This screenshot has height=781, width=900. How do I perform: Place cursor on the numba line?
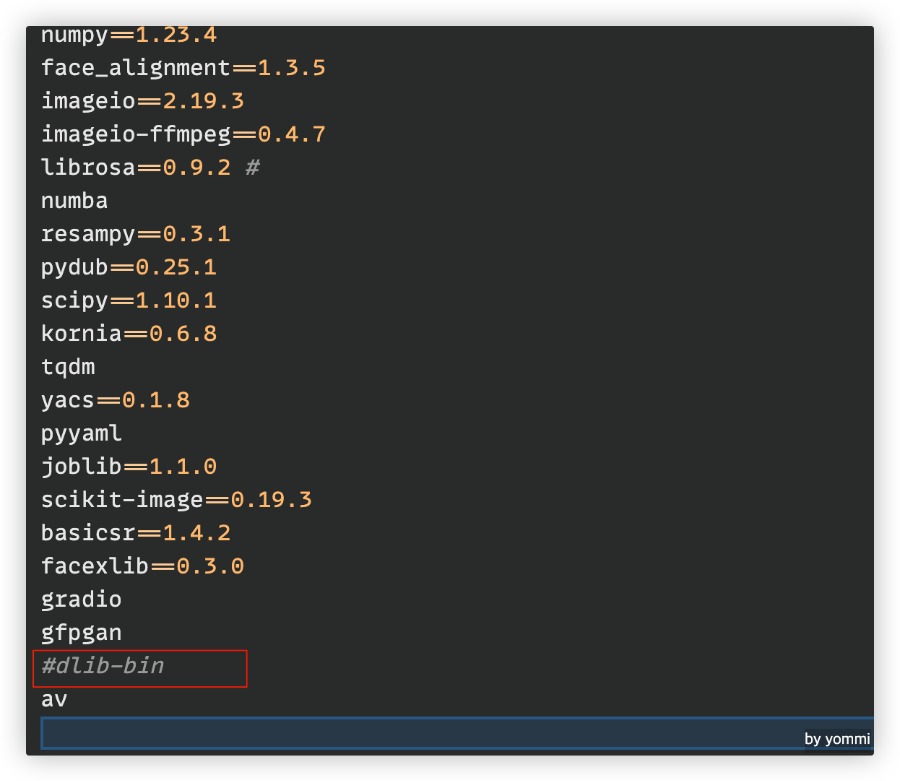pyautogui.click(x=74, y=201)
